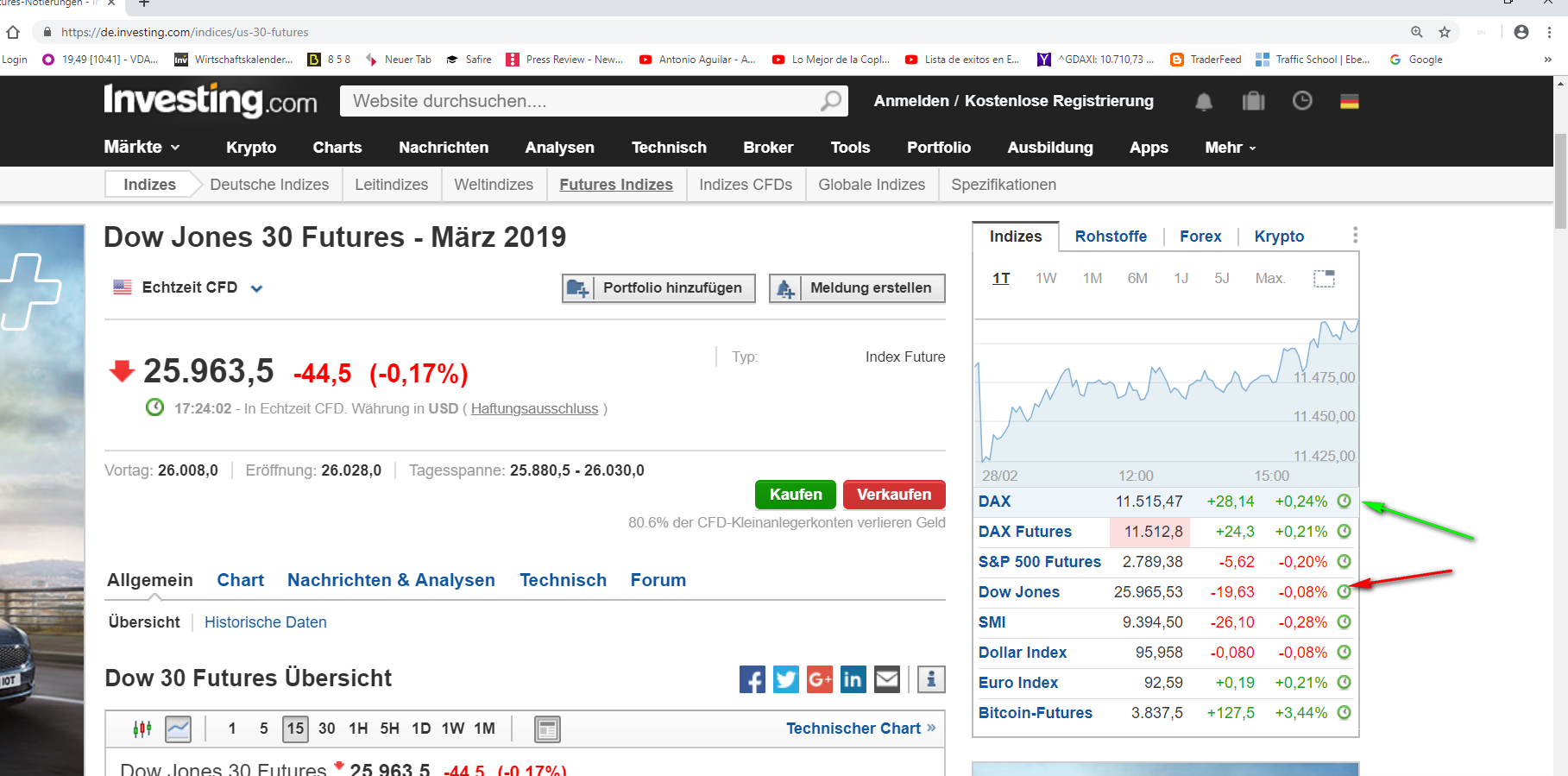This screenshot has width=1568, height=776.
Task: Show more bookmarks overflow chevron
Action: pos(1548,60)
